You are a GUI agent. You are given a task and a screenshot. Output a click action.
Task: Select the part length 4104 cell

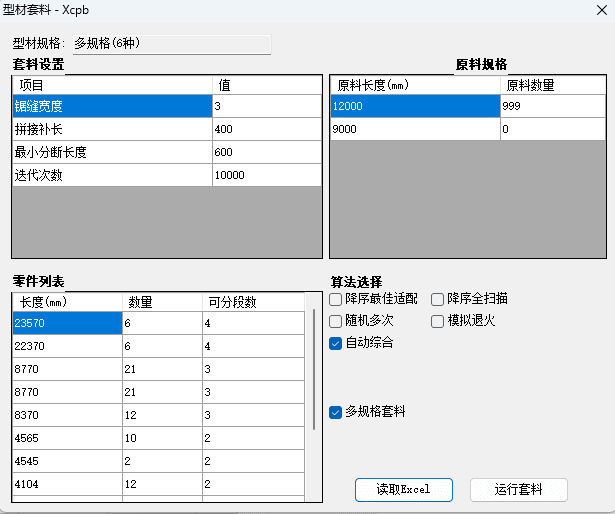coord(67,484)
